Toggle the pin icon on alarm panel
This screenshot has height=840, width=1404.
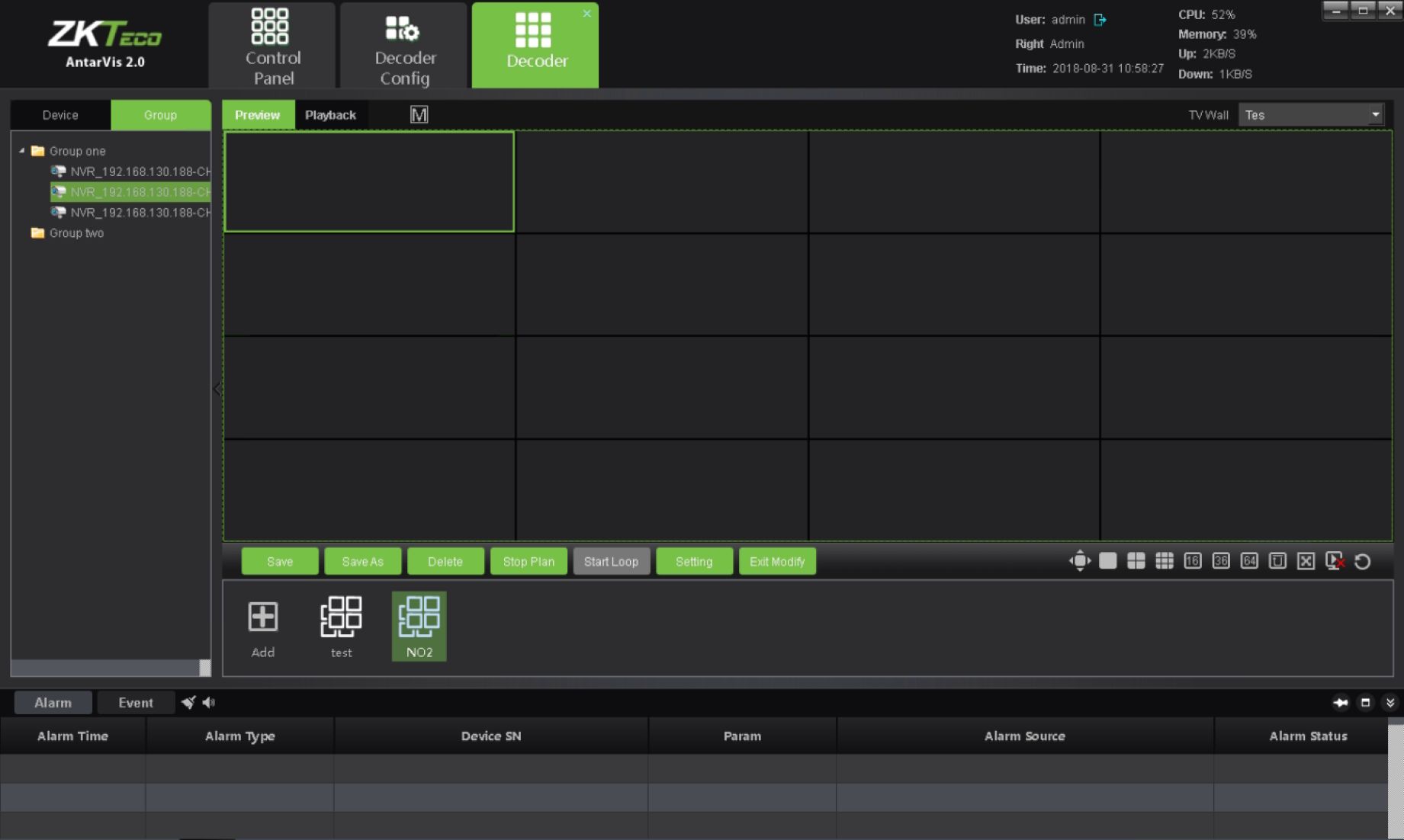click(1340, 703)
